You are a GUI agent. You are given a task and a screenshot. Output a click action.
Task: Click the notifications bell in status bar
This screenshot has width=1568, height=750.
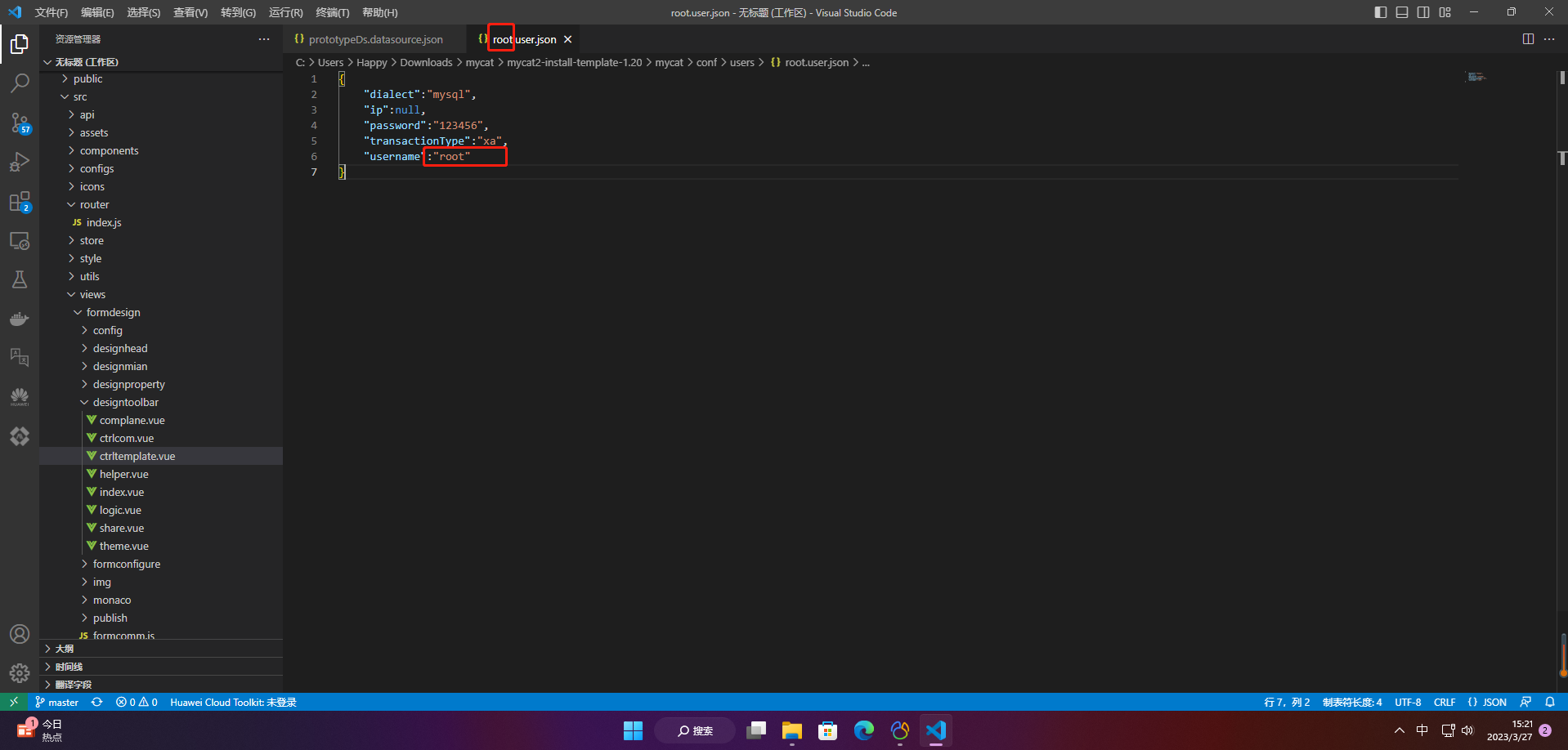point(1550,702)
